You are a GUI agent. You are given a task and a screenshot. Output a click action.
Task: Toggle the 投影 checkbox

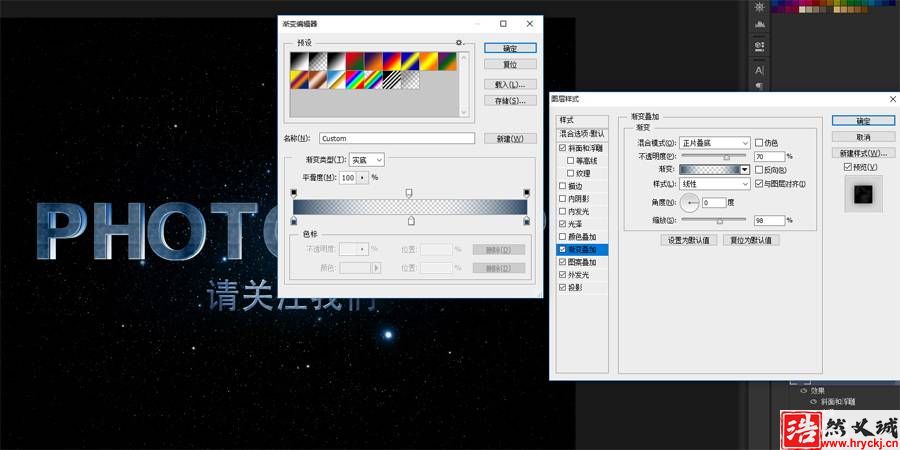pos(561,288)
